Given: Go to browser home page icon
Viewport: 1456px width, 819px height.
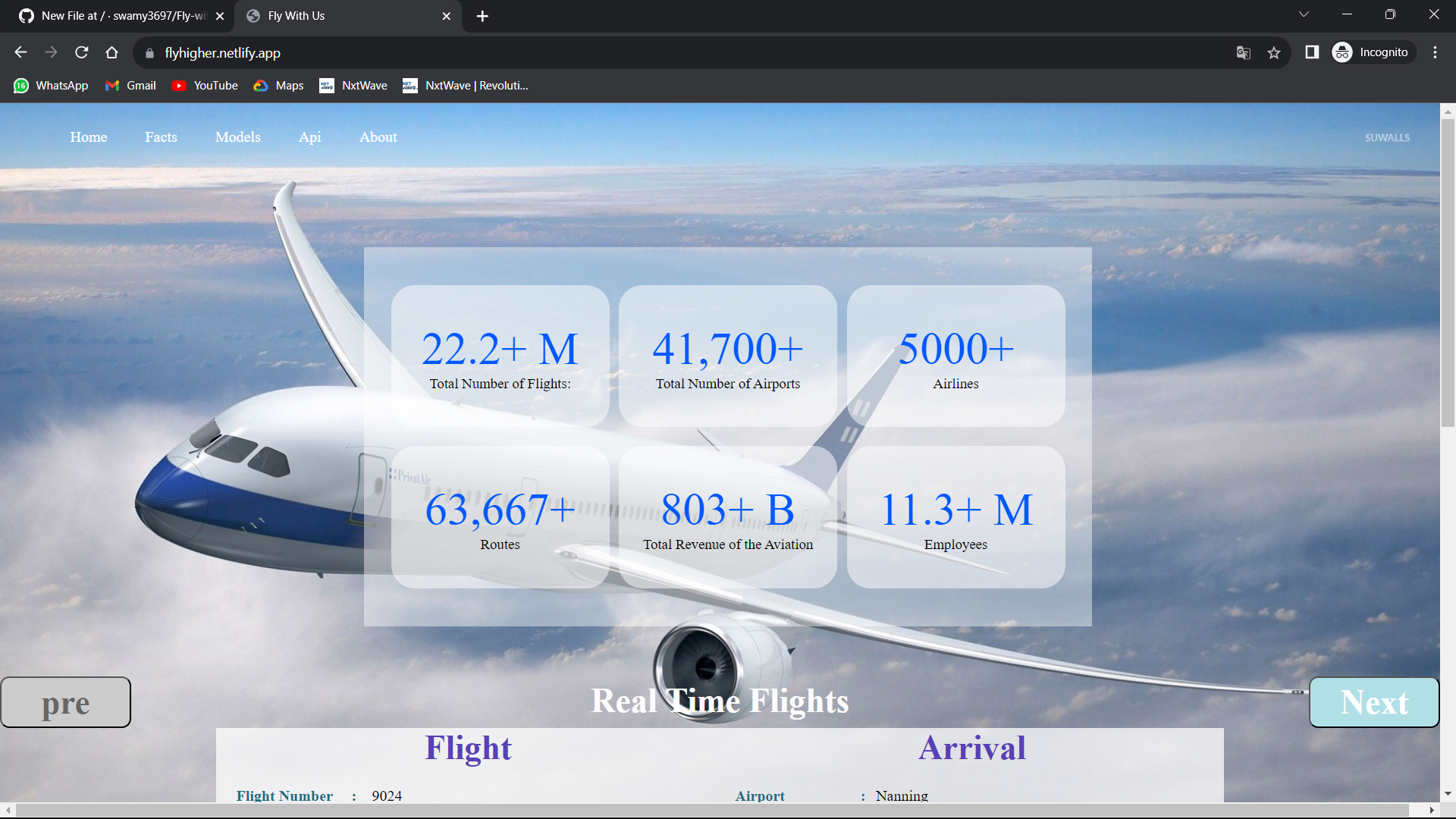Looking at the screenshot, I should tap(111, 52).
